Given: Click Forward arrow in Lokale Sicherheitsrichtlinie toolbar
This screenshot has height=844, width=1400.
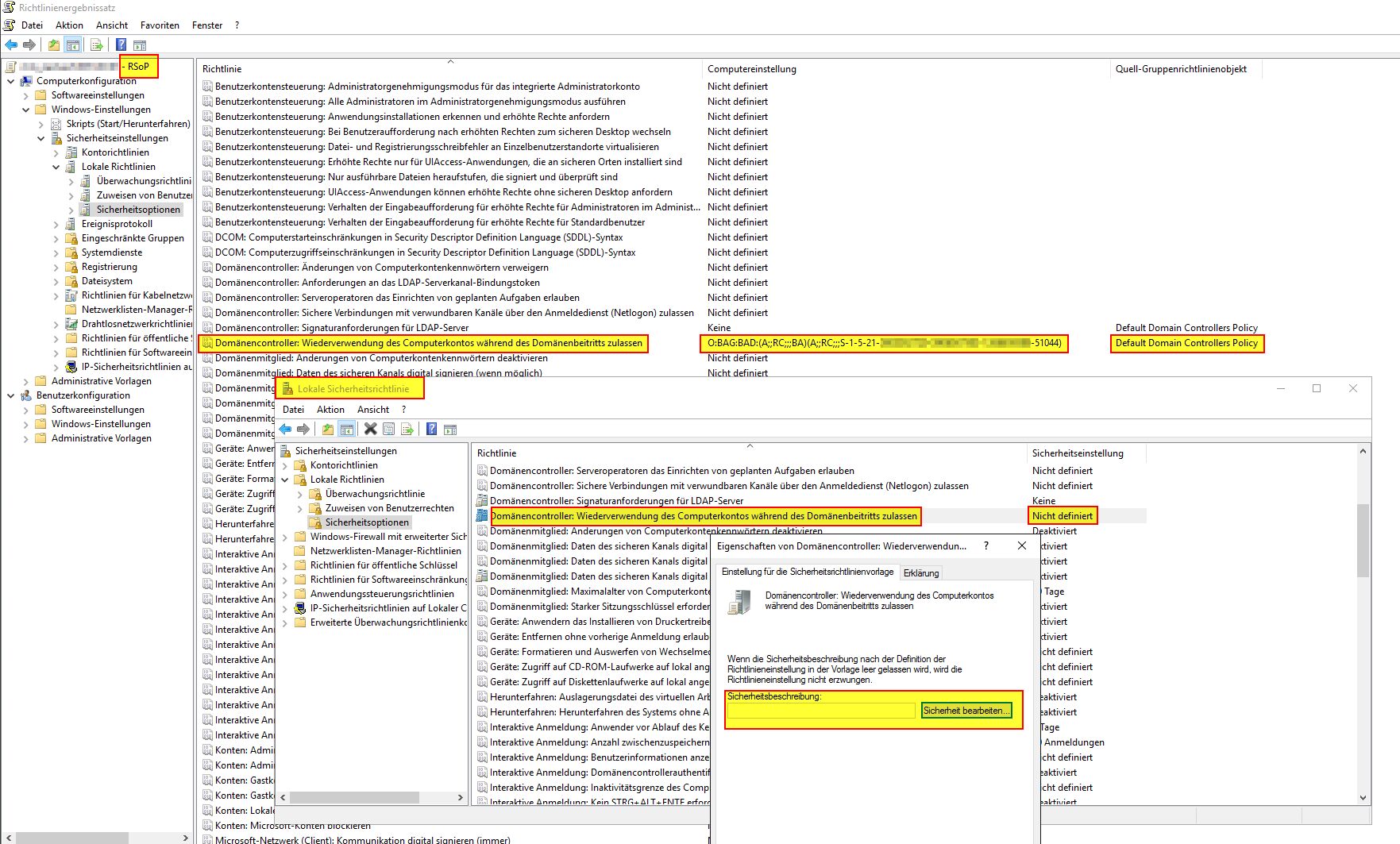Looking at the screenshot, I should (x=303, y=430).
